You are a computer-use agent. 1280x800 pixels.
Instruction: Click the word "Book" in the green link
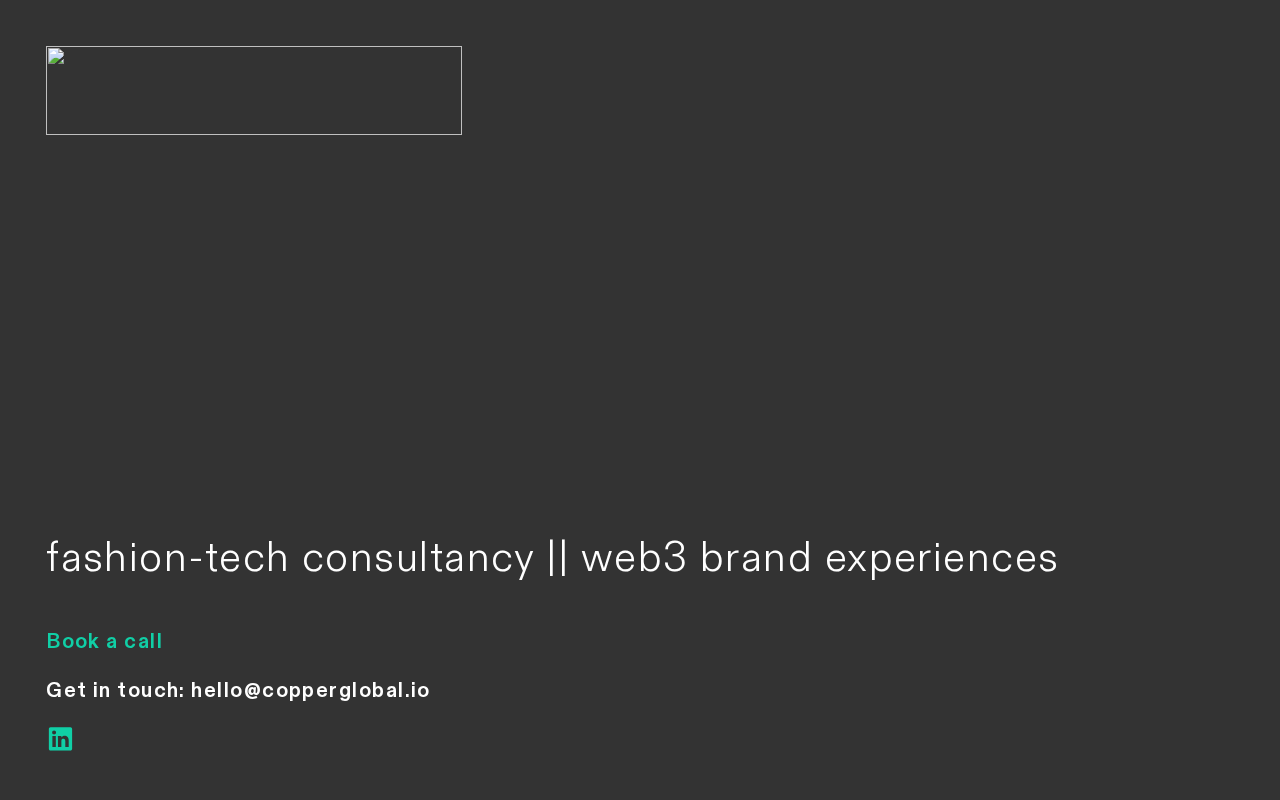pyautogui.click(x=72, y=642)
